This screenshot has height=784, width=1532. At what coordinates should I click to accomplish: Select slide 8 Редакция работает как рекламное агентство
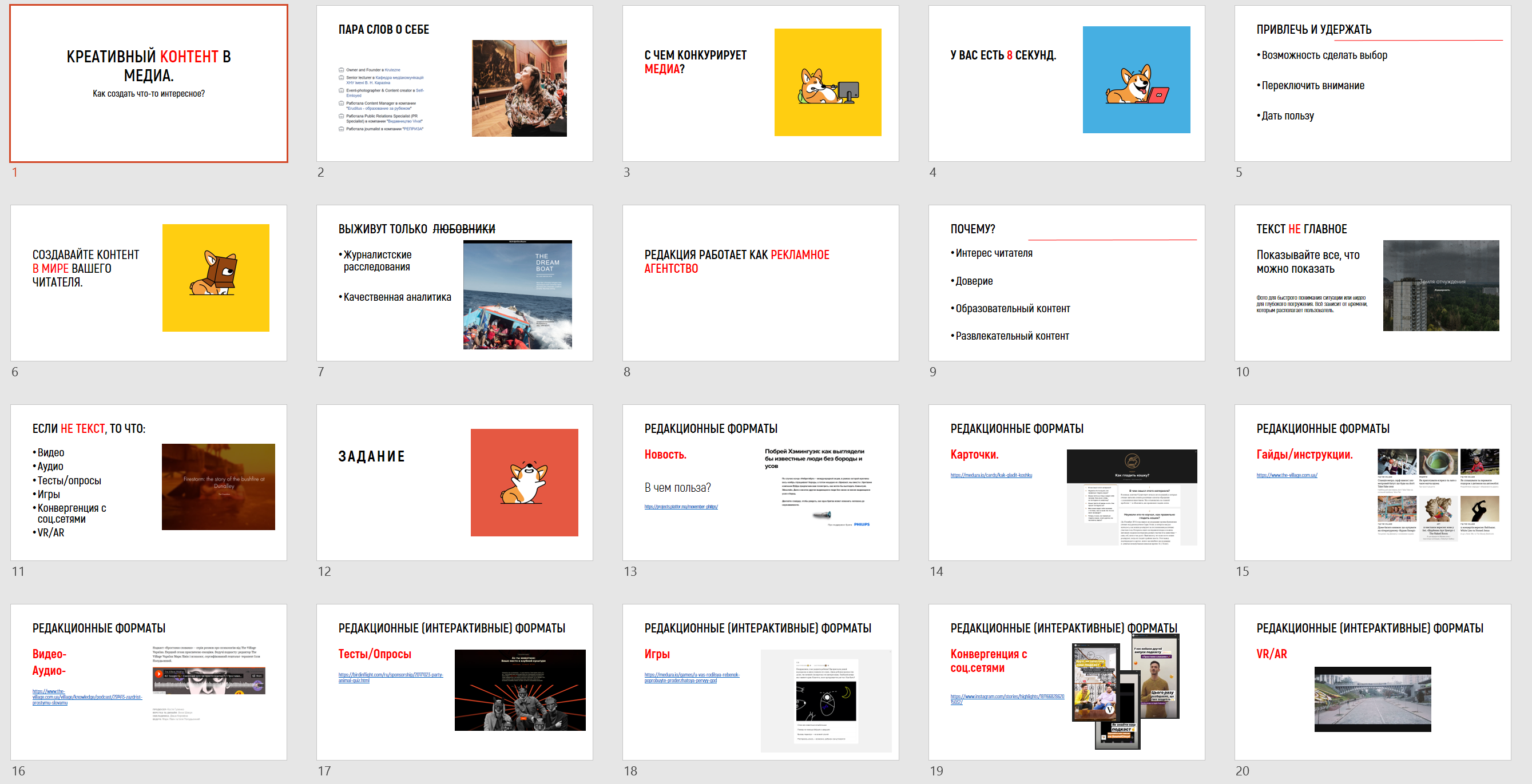(761, 283)
